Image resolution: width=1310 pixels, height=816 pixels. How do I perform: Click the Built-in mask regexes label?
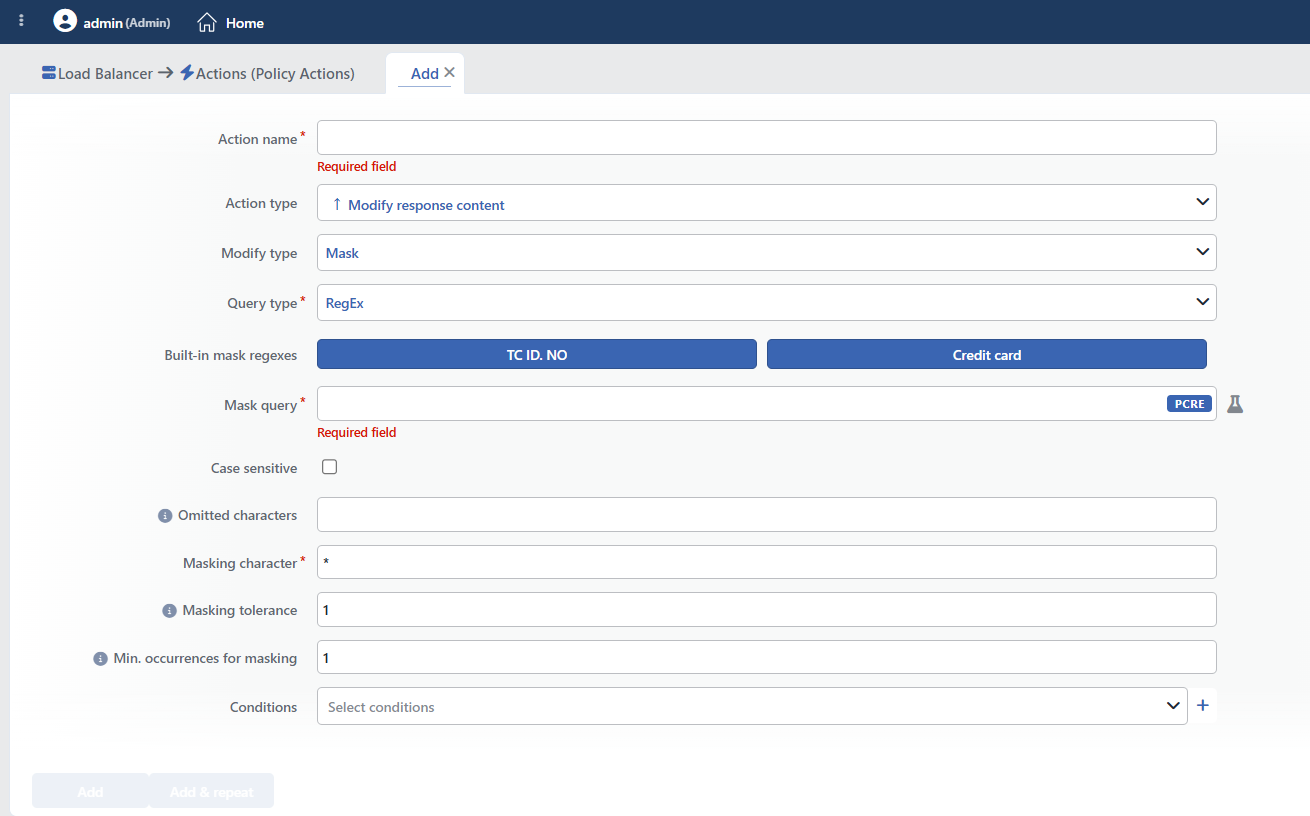tap(231, 355)
